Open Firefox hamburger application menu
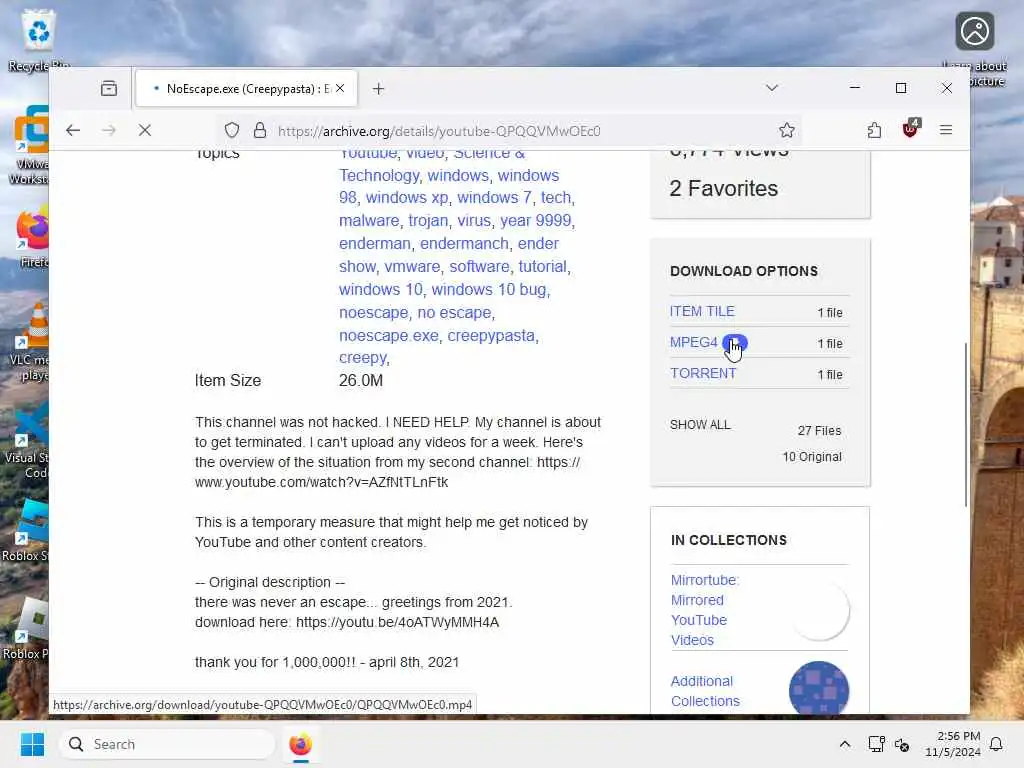Screen dimensions: 1024x768 [946, 130]
